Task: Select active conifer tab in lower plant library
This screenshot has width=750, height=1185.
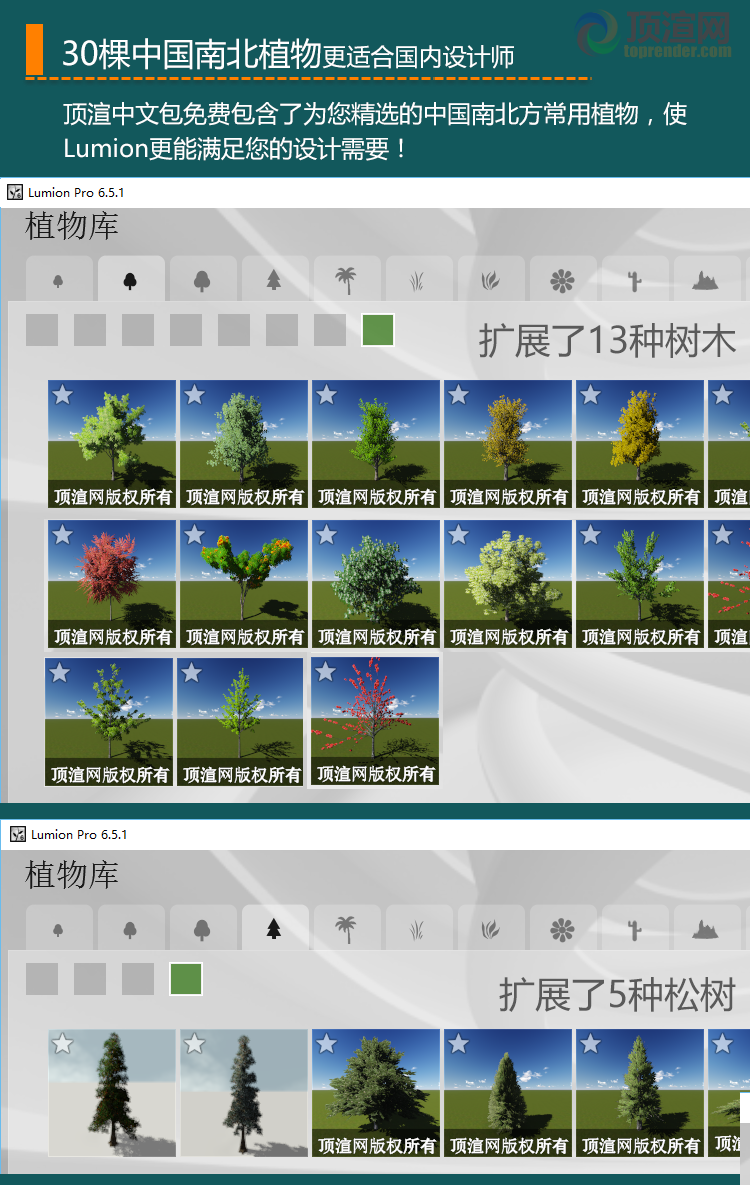Action: pyautogui.click(x=274, y=928)
